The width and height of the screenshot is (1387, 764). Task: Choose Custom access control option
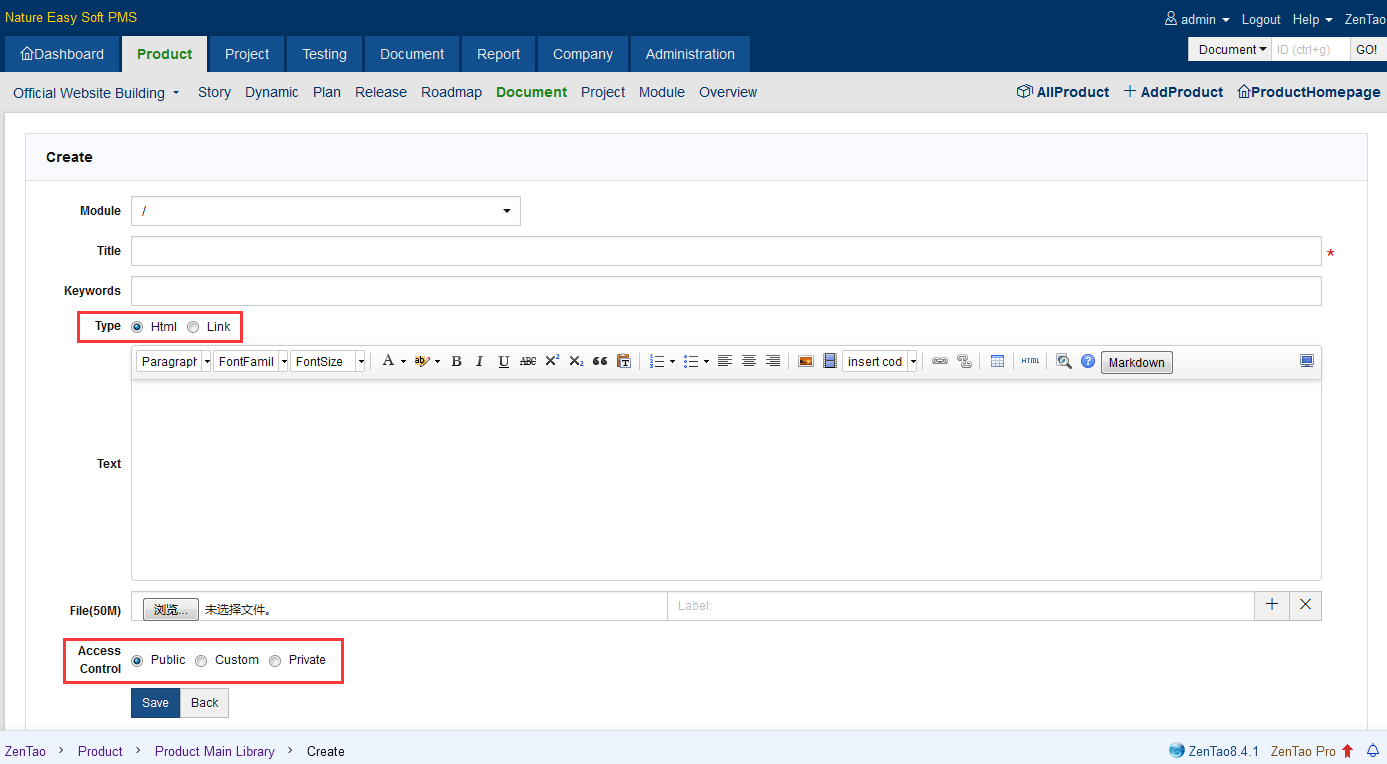(201, 661)
